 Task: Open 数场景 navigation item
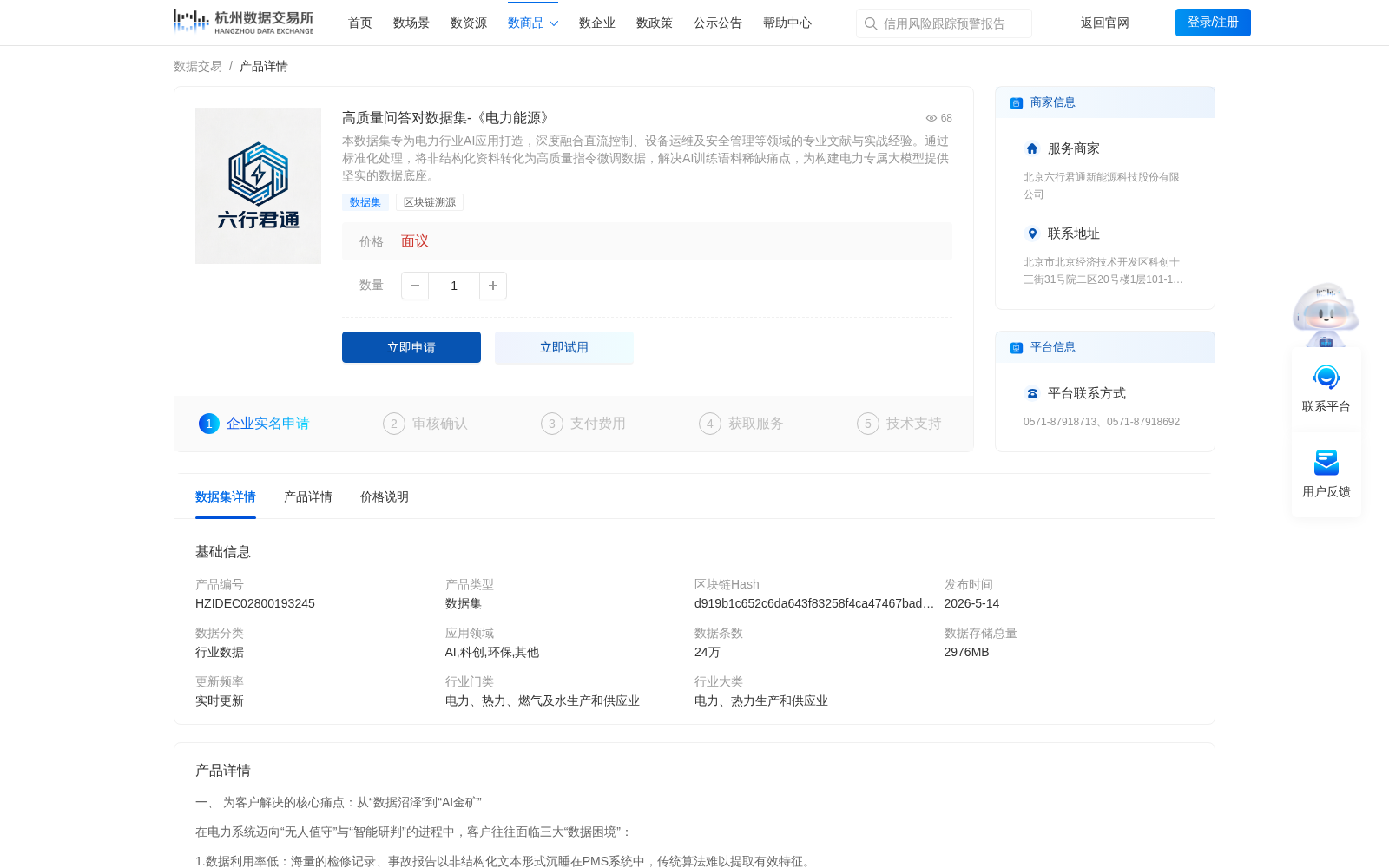[411, 23]
